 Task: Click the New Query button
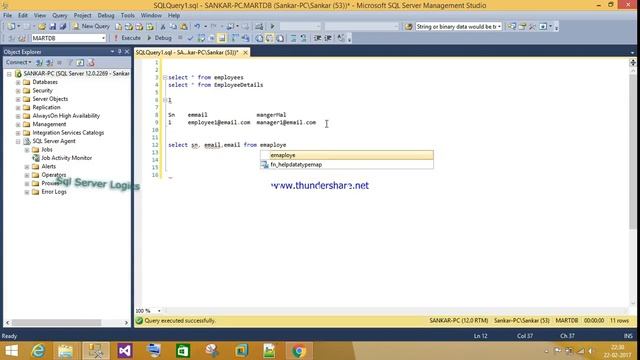91,27
